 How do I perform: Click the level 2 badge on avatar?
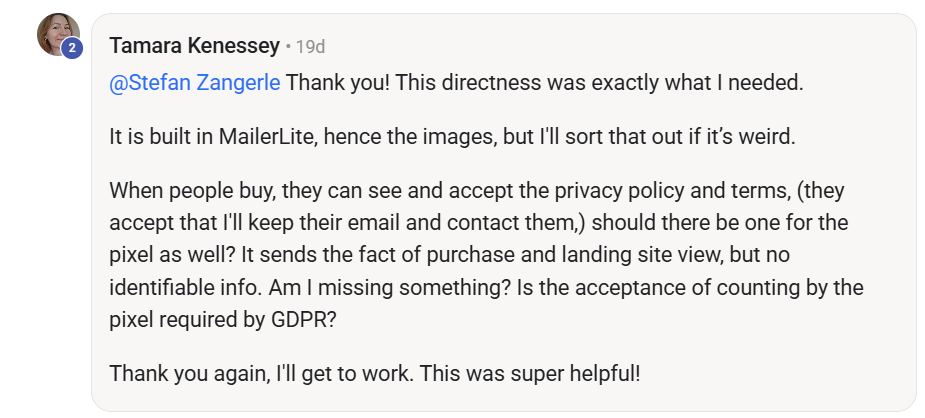pos(72,49)
